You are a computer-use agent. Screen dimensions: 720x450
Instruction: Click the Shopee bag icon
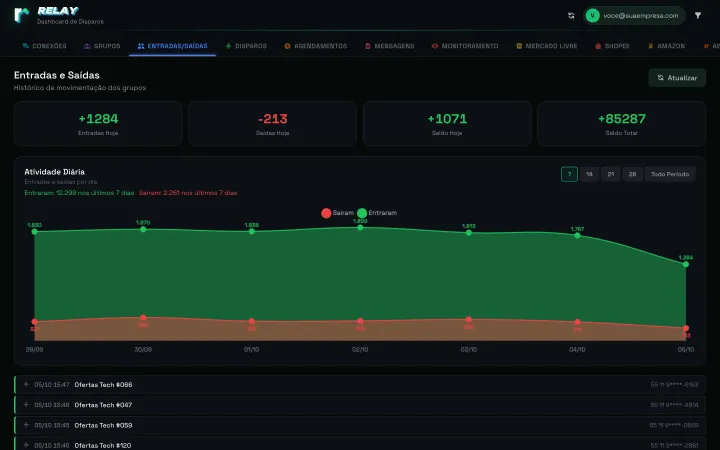(x=598, y=46)
